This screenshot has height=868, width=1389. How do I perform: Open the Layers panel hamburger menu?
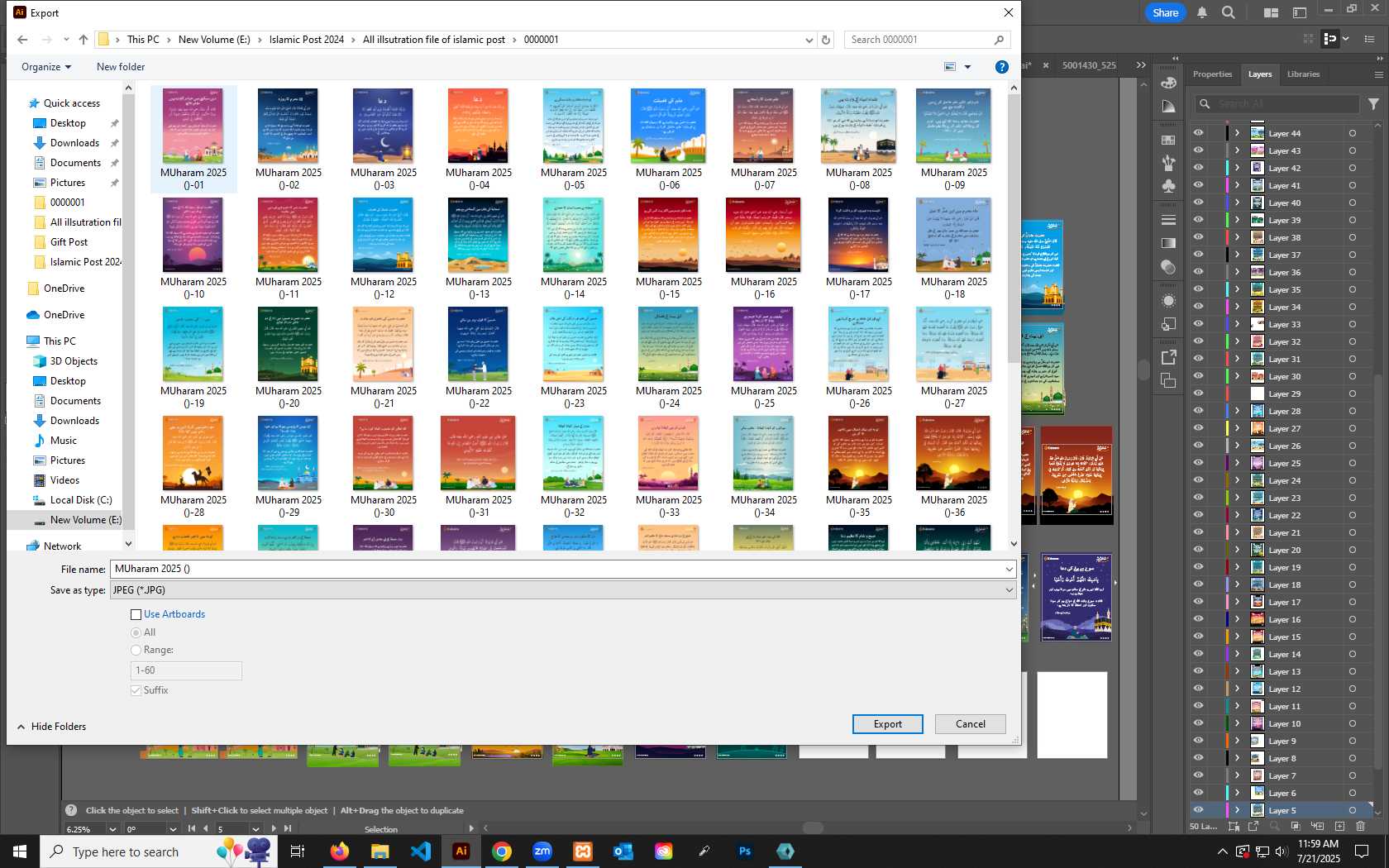(x=1378, y=74)
